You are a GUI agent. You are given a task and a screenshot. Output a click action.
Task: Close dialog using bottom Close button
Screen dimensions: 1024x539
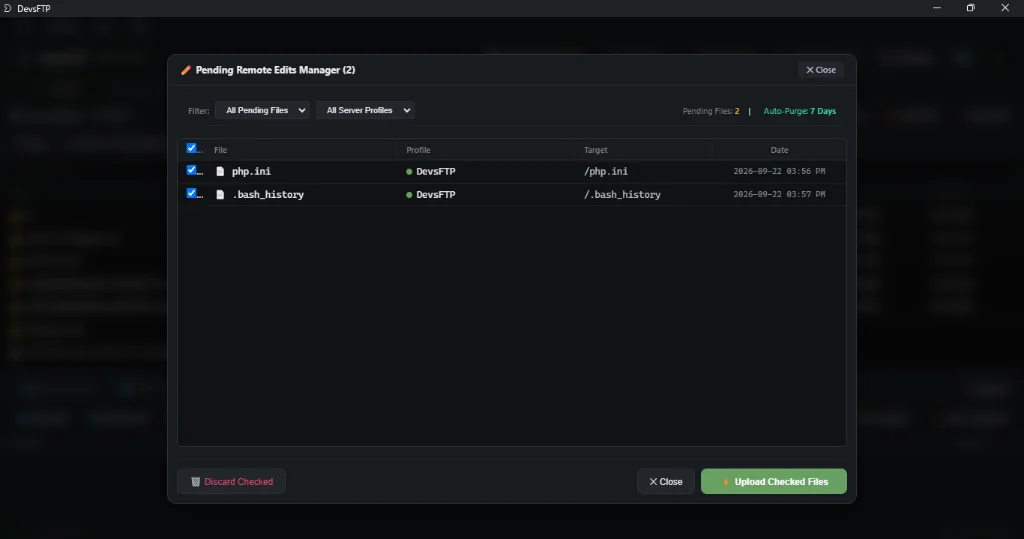[x=665, y=482]
